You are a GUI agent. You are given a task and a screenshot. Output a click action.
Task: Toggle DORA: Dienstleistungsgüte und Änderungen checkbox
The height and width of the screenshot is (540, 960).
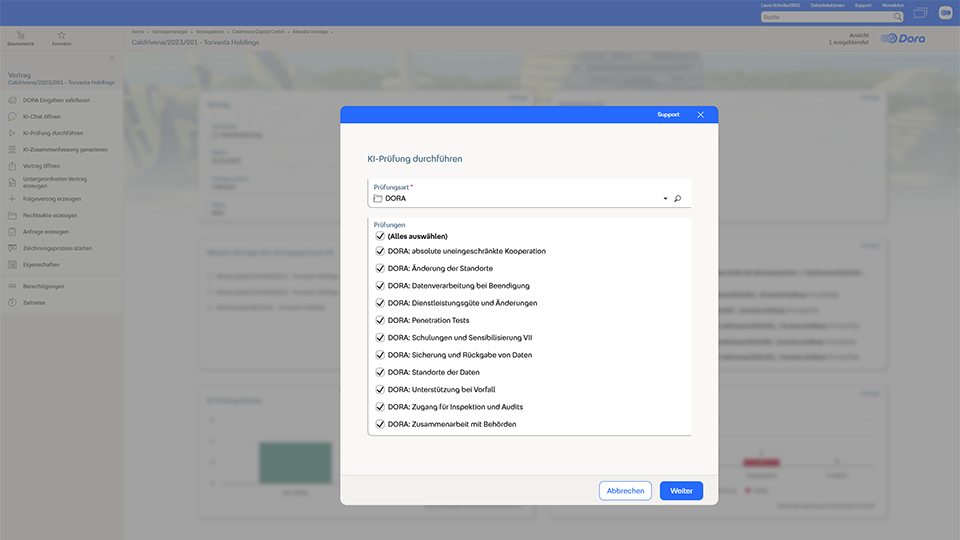pyautogui.click(x=380, y=303)
